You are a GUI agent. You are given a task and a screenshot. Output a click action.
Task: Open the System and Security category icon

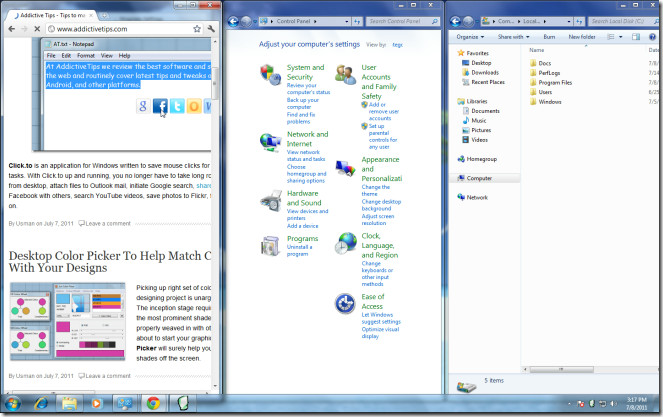click(271, 75)
